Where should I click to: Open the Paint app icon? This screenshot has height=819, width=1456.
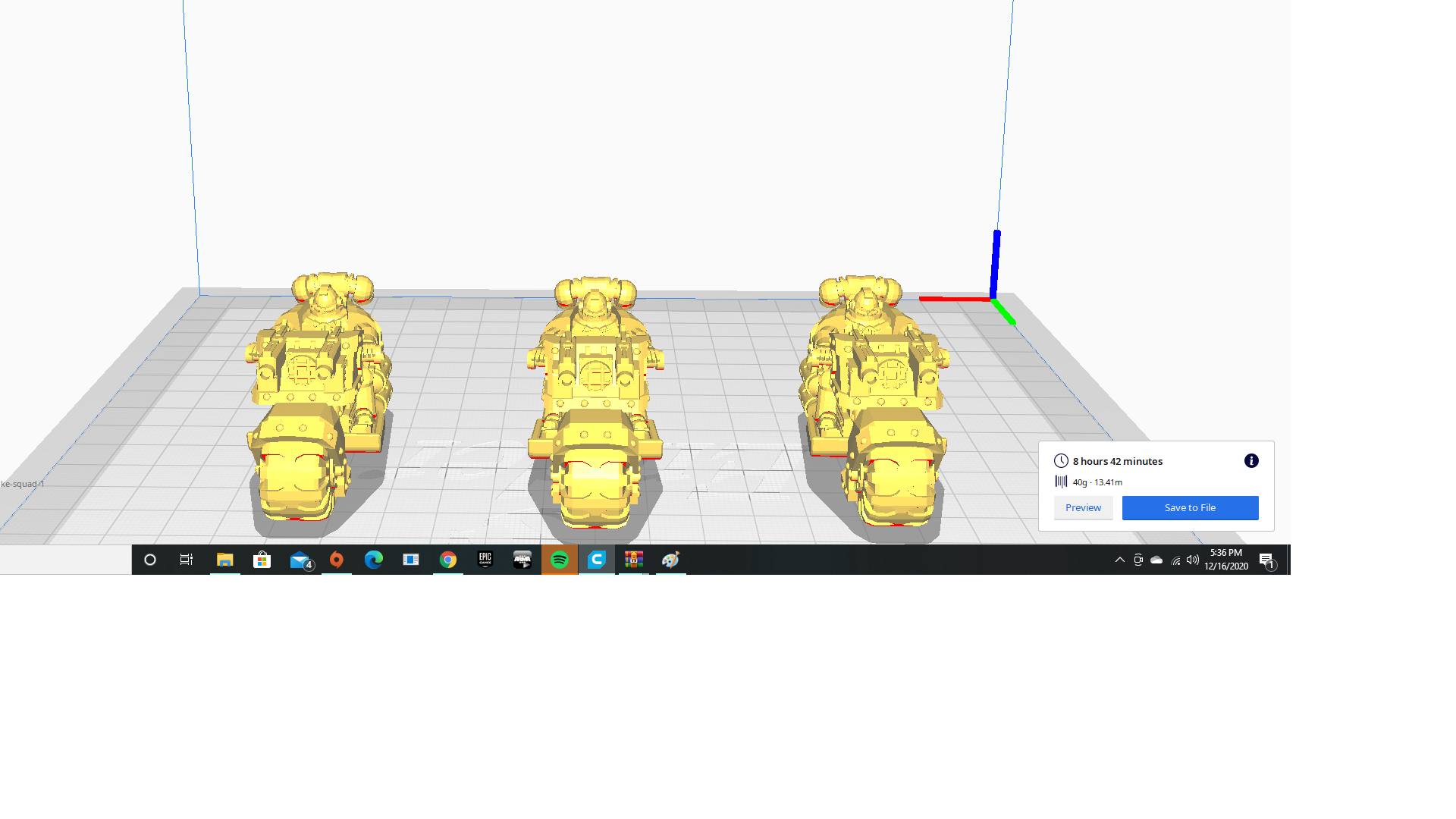coord(670,560)
